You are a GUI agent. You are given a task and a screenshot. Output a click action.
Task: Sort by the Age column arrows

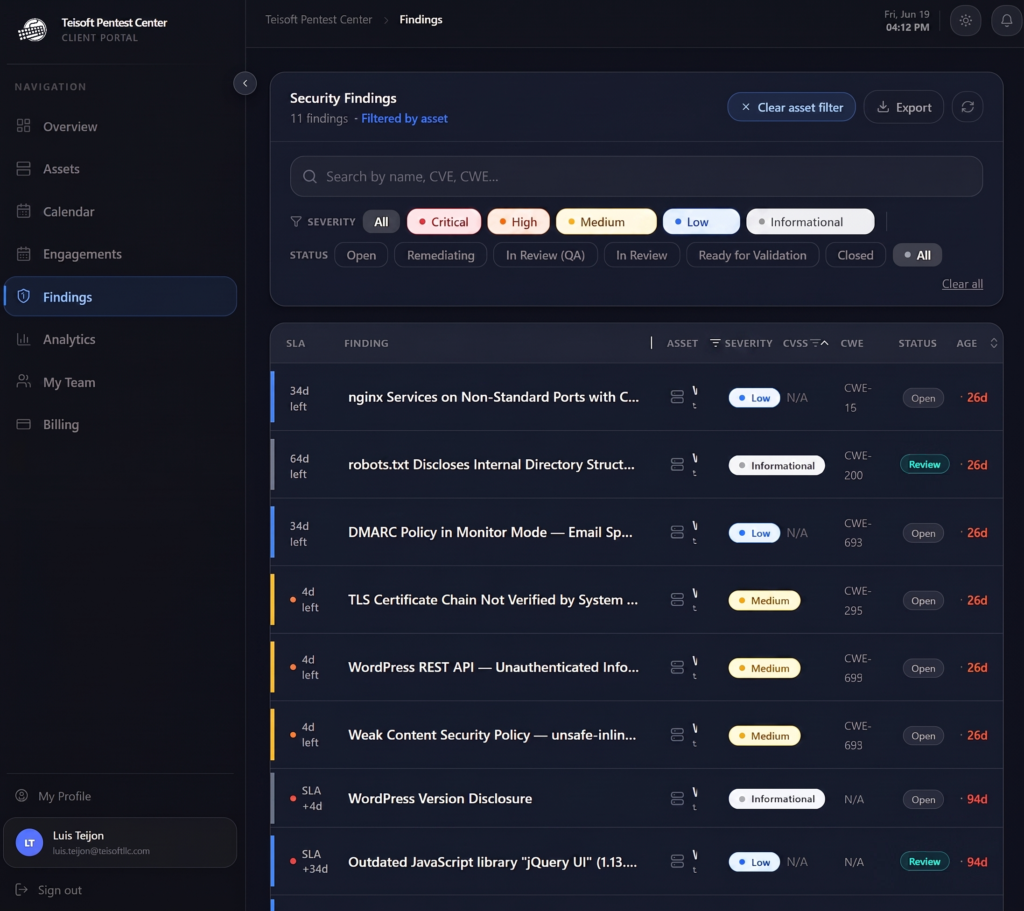993,344
